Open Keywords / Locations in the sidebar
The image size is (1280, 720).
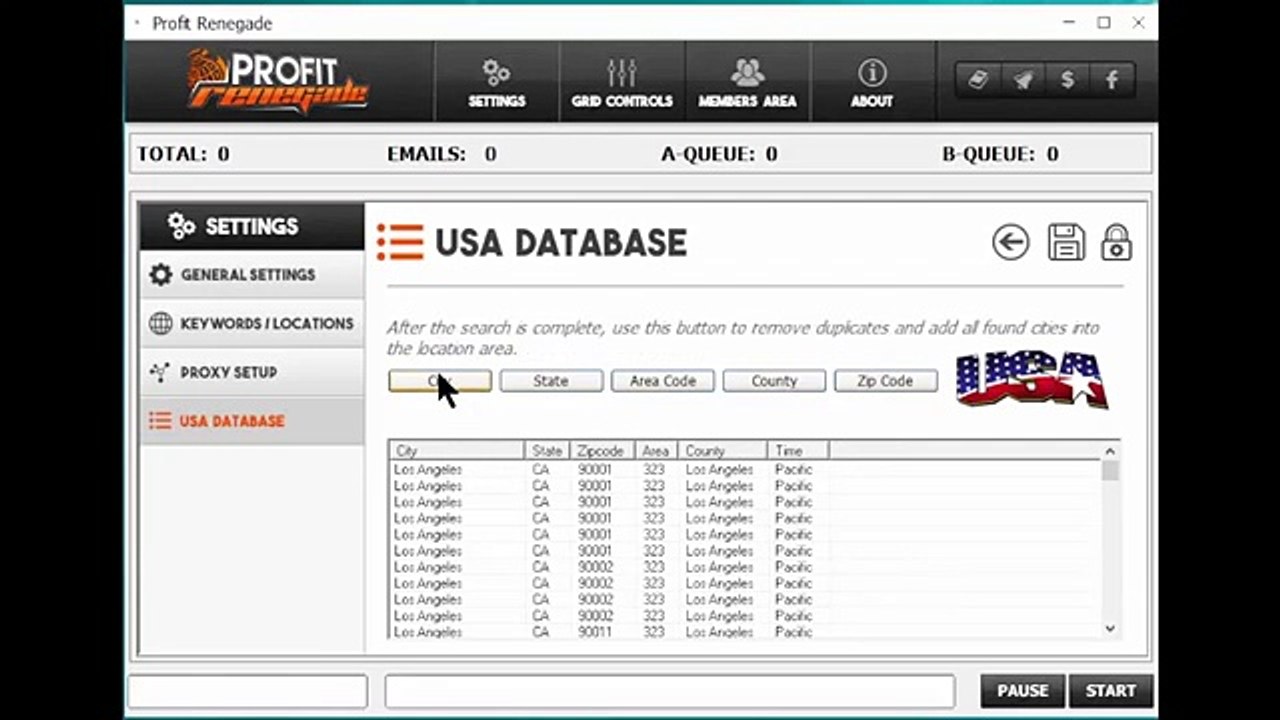(252, 323)
